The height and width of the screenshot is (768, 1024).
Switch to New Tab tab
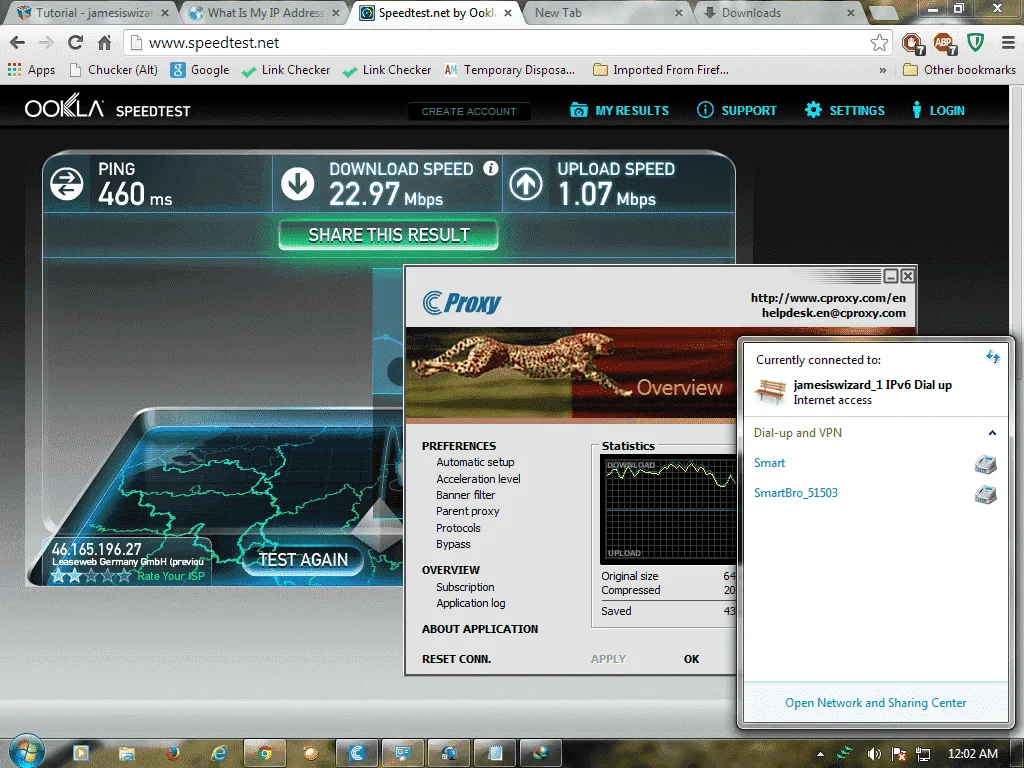pos(607,12)
